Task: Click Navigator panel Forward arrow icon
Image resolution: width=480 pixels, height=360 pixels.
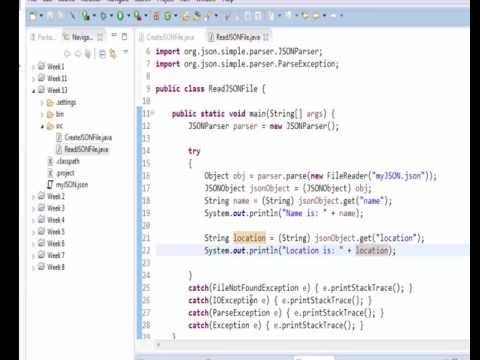Action: pyautogui.click(x=77, y=53)
